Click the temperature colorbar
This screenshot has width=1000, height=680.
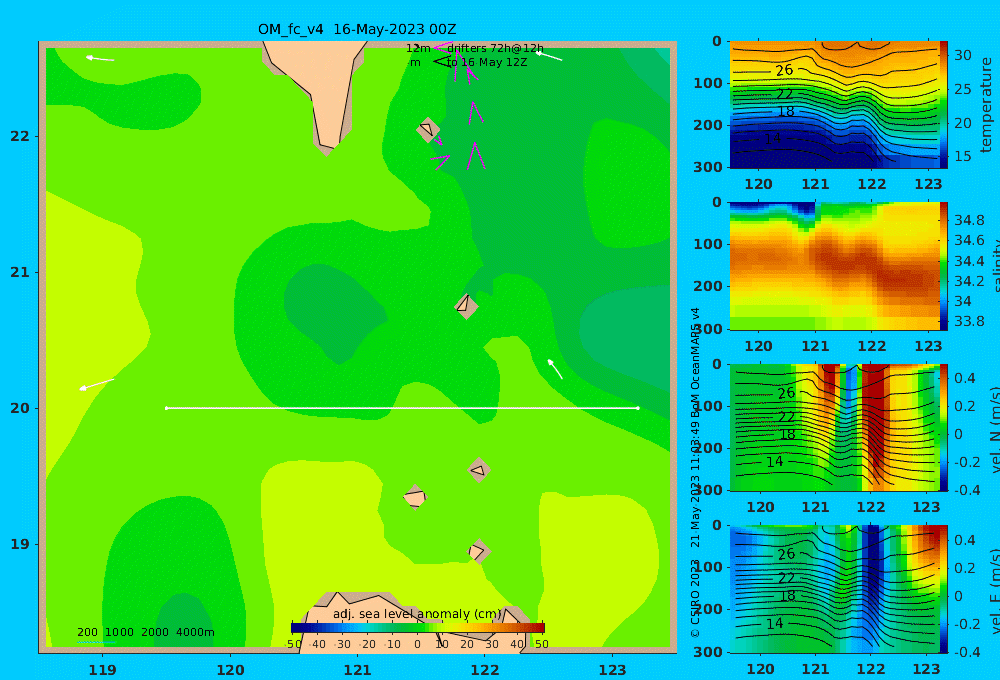(944, 105)
